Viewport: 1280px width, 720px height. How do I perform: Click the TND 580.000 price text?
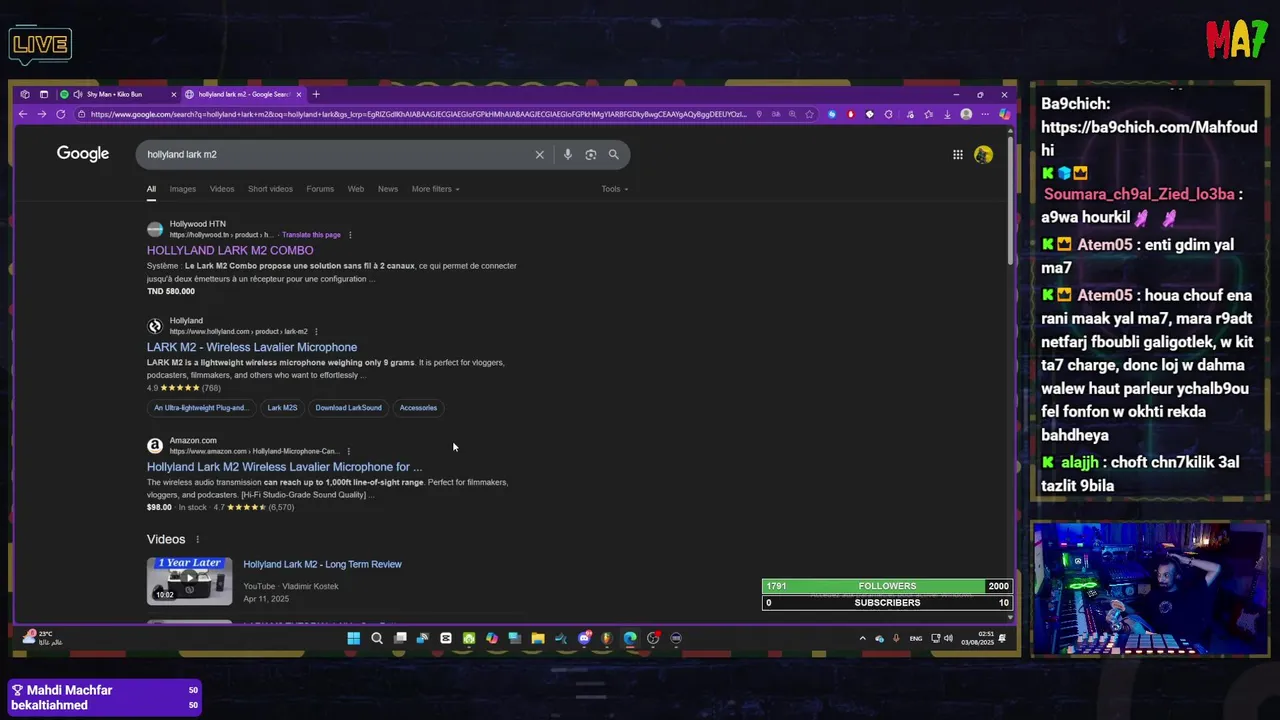click(x=171, y=291)
